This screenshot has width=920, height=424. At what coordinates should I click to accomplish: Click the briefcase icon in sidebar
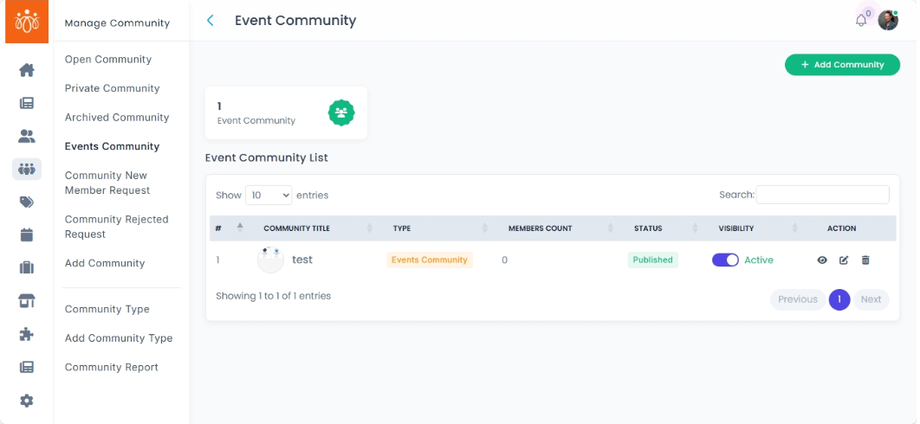click(x=27, y=268)
